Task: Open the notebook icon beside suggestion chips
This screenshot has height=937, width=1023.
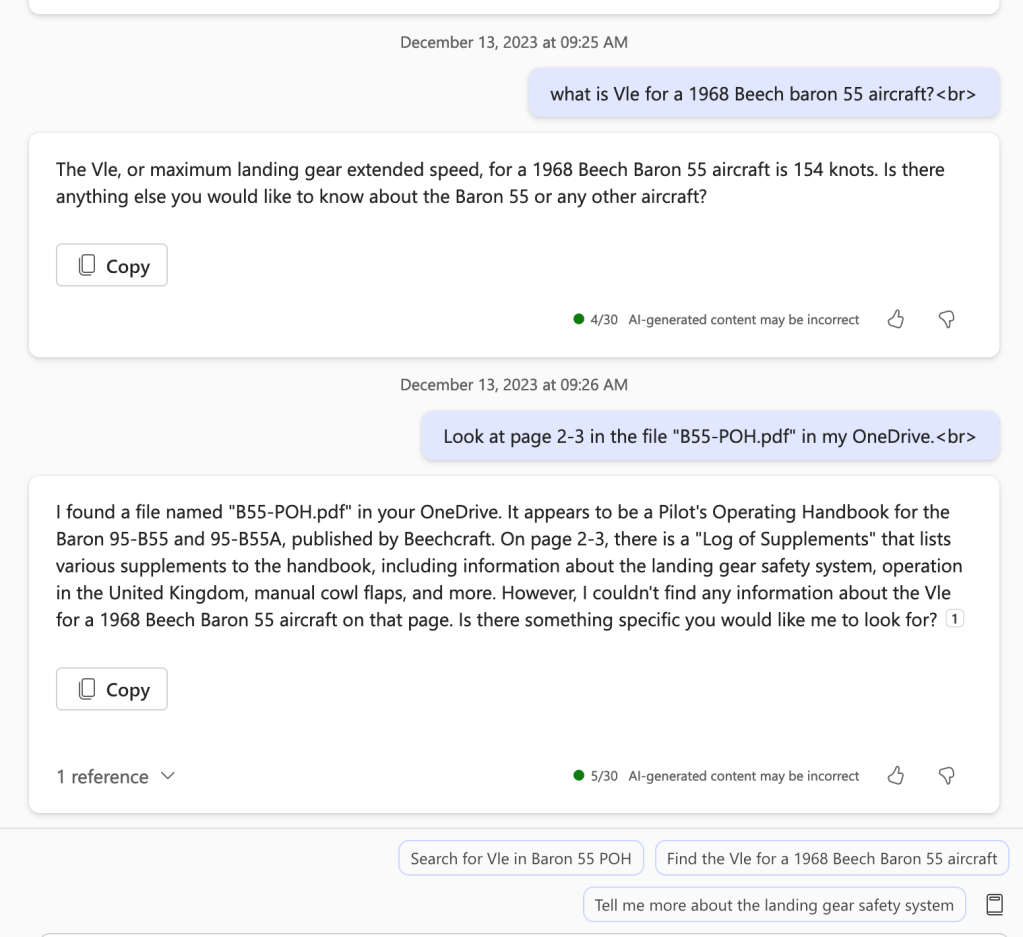Action: tap(994, 904)
